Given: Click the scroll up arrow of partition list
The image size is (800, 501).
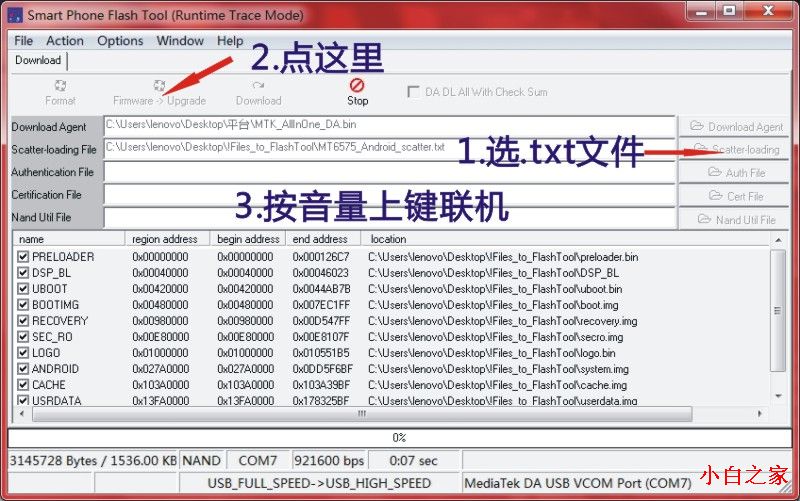Looking at the screenshot, I should [778, 240].
